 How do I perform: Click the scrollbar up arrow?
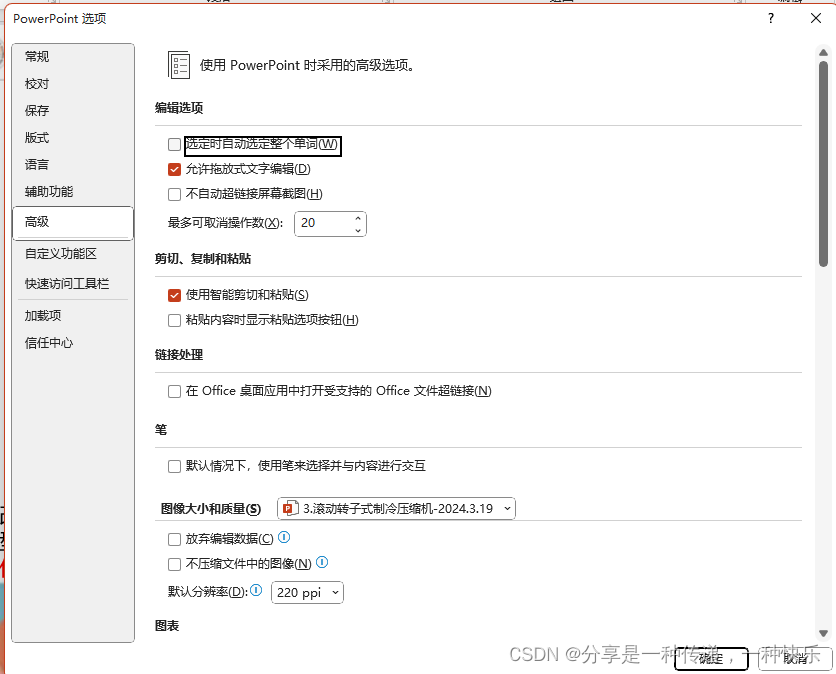click(x=823, y=53)
